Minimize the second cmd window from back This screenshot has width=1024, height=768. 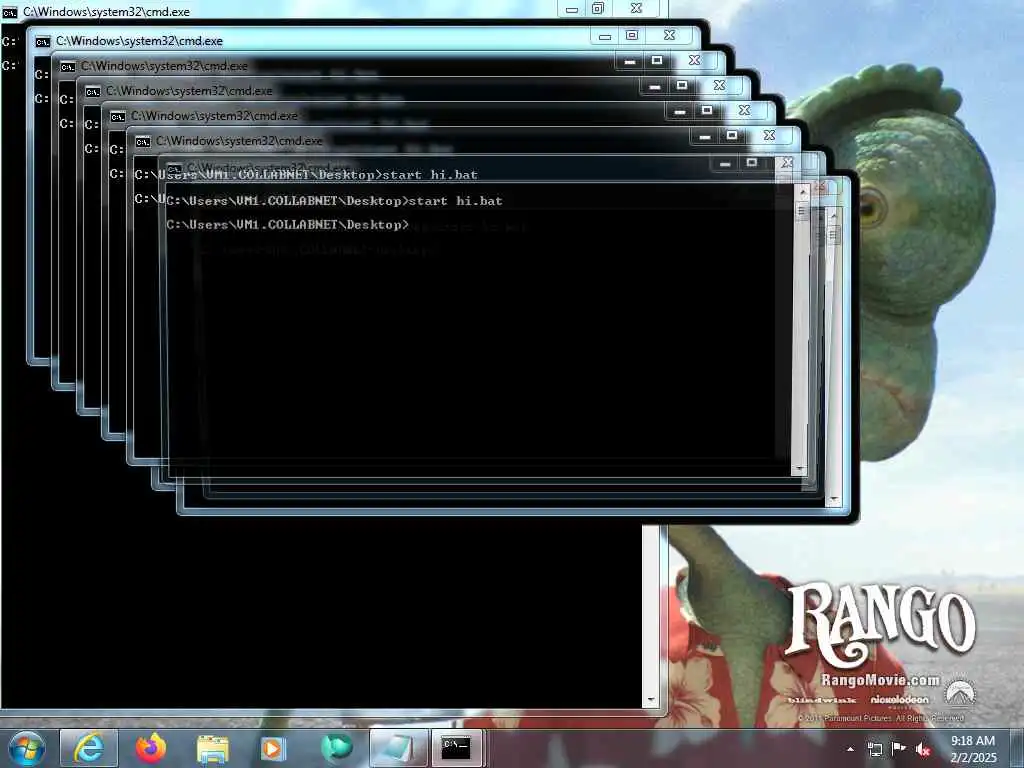point(605,36)
